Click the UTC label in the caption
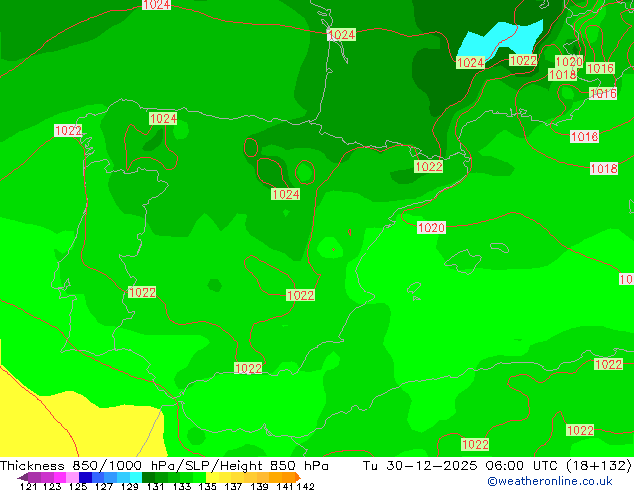634x490 pixels. 545,466
